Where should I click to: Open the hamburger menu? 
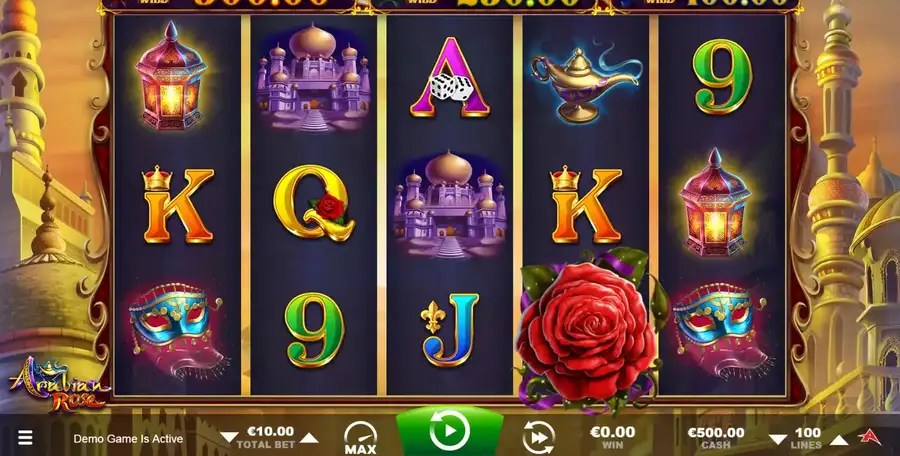click(25, 438)
